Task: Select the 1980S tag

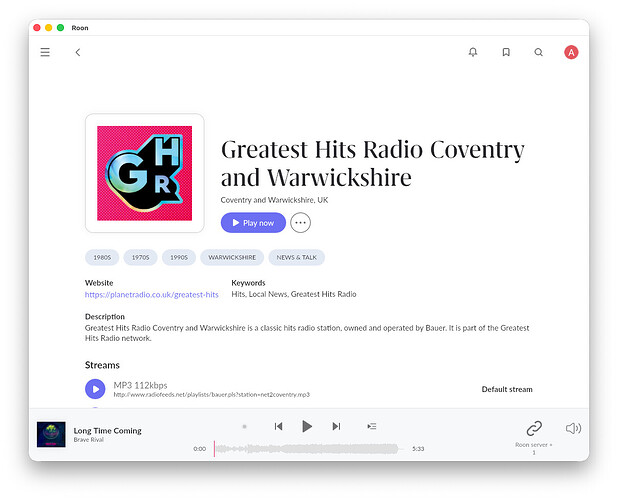Action: coord(102,257)
